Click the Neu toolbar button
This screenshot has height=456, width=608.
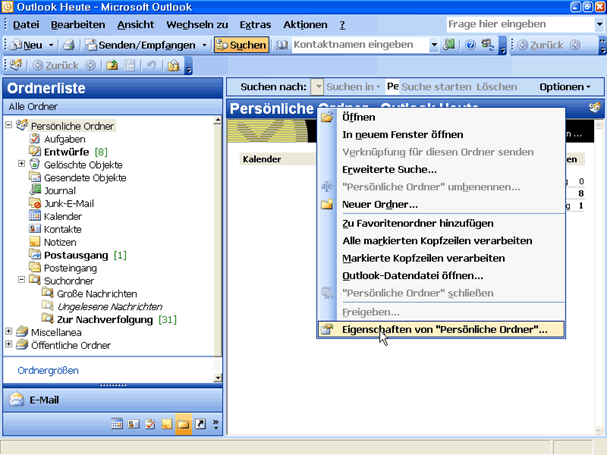click(x=27, y=45)
